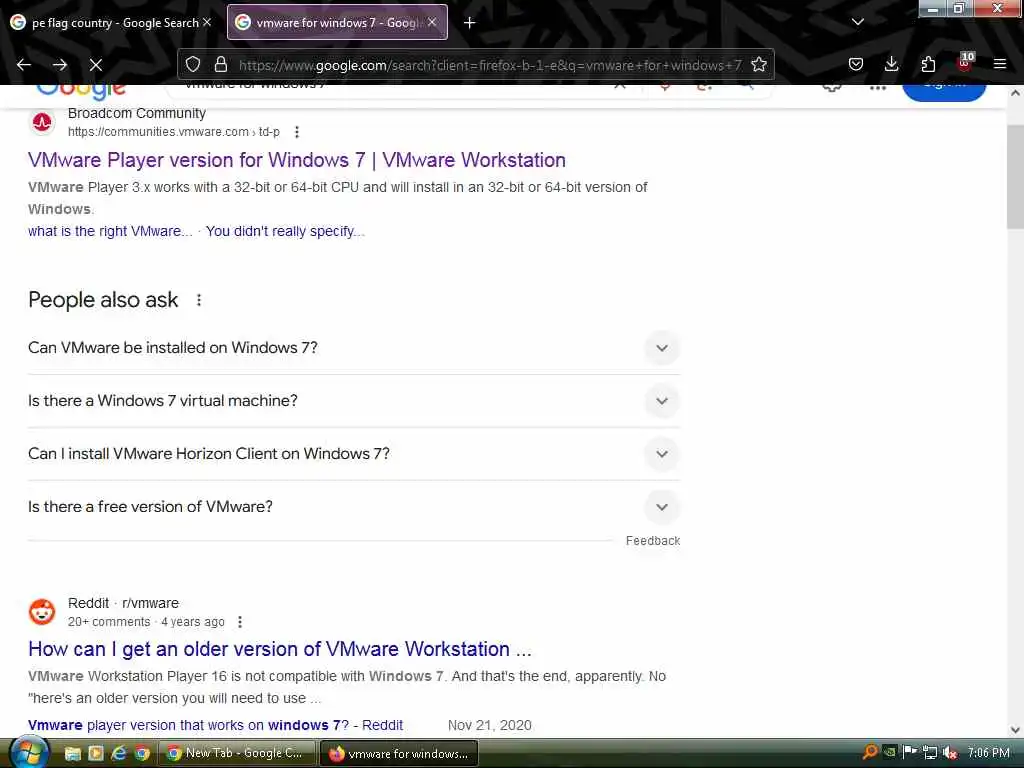The image size is (1024, 768).
Task: Click the page vertical scrollbar thumb
Action: click(1015, 176)
